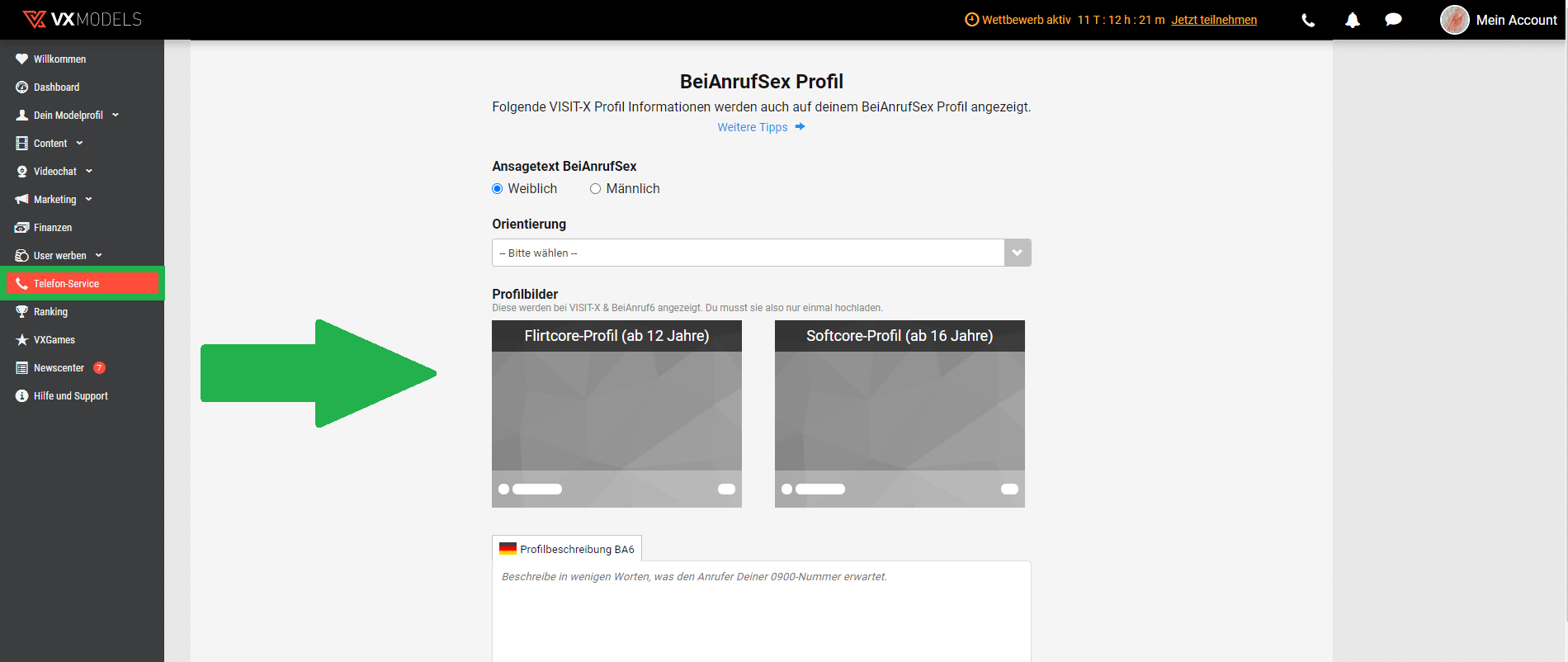Viewport: 1568px width, 662px height.
Task: Expand the Content submenu chevron
Action: [x=79, y=144]
